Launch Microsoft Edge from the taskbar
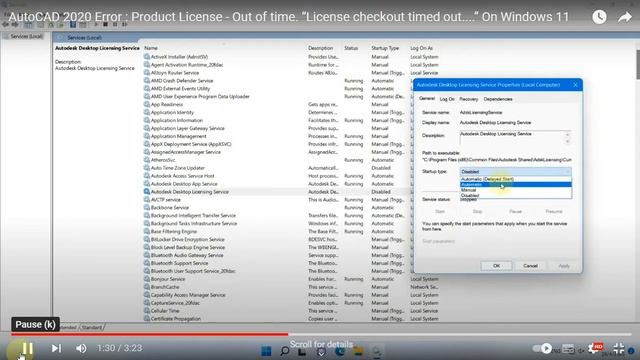 tap(340, 351)
